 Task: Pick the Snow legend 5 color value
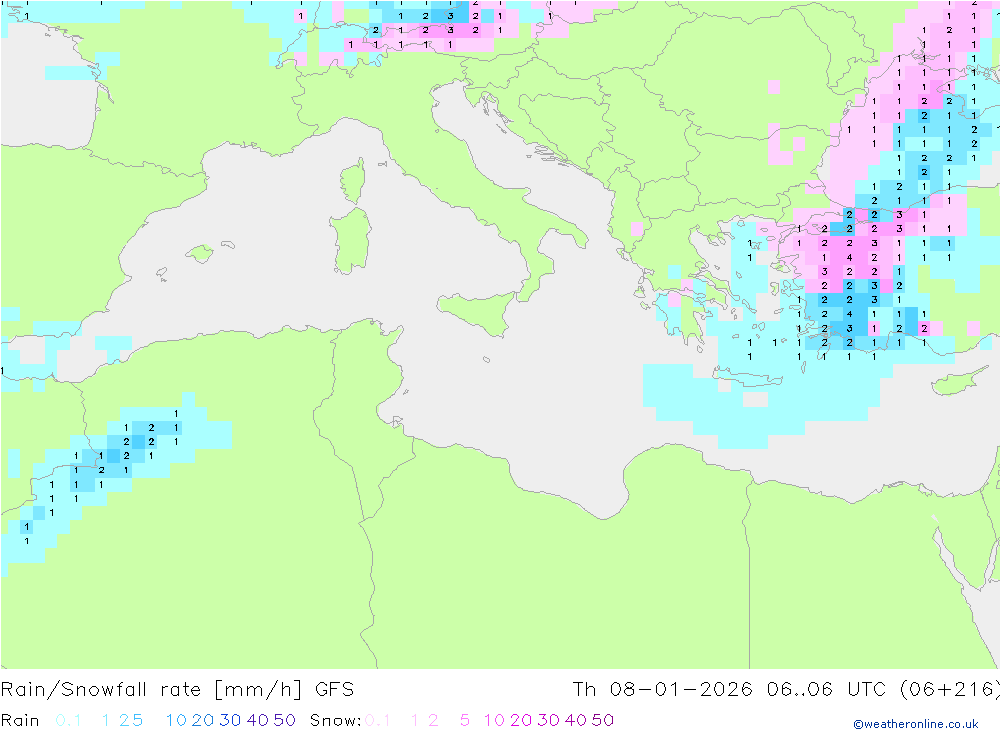(465, 720)
